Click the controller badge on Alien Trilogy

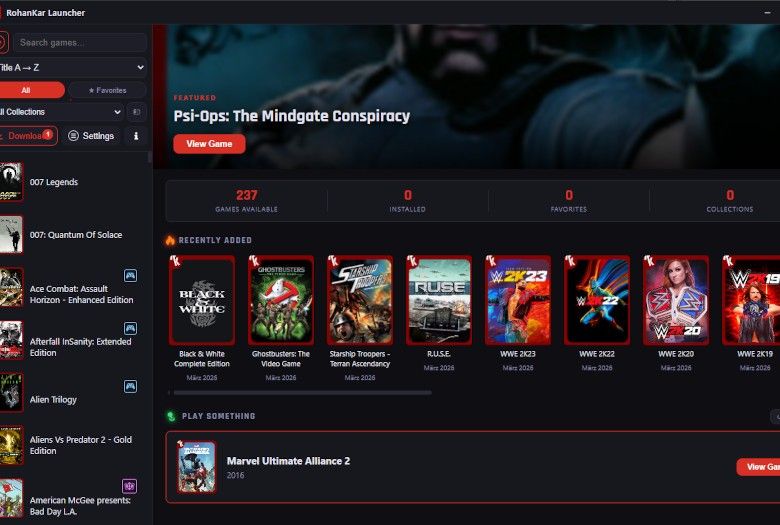pyautogui.click(x=130, y=386)
